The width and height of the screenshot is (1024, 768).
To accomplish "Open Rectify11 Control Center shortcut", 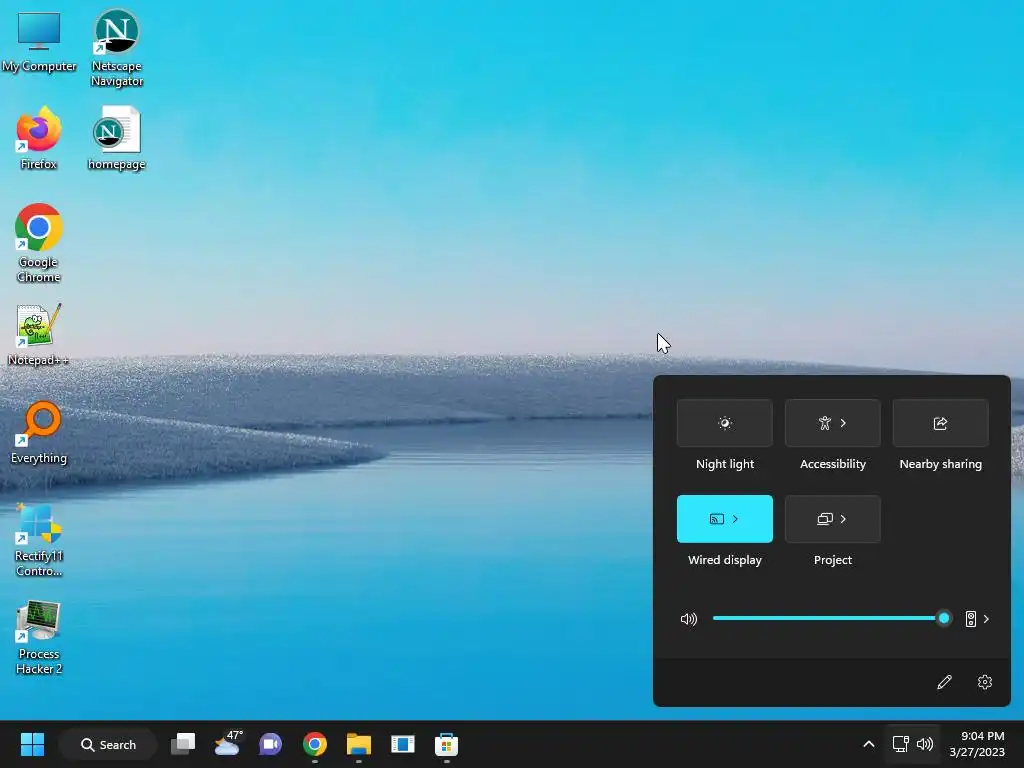I will tap(39, 539).
